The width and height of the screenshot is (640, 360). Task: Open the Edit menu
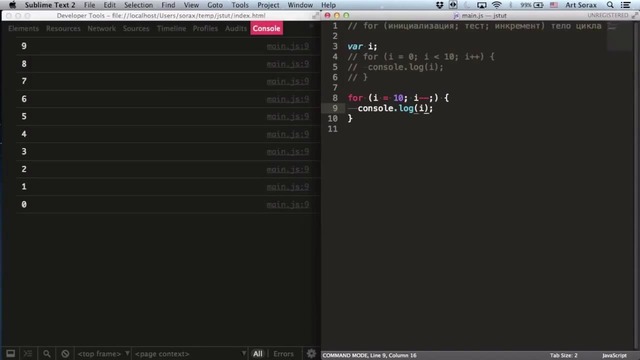tap(109, 5)
